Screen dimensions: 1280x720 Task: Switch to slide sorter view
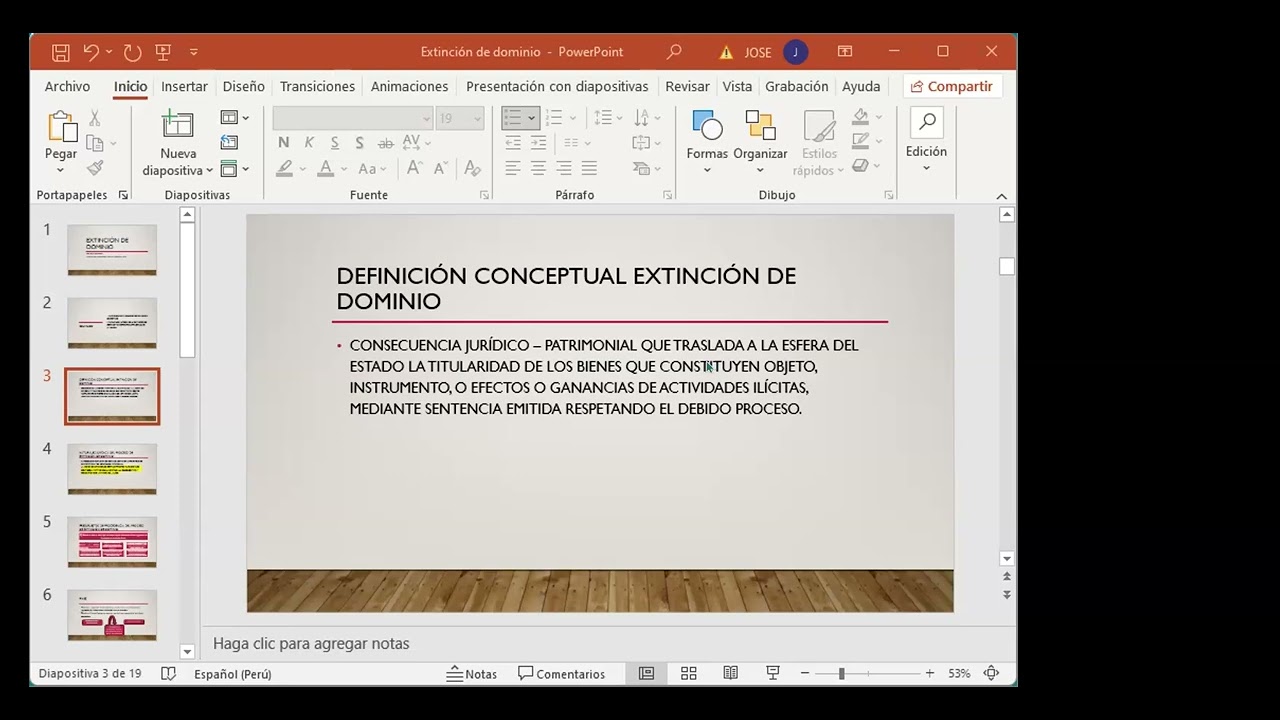pos(688,674)
